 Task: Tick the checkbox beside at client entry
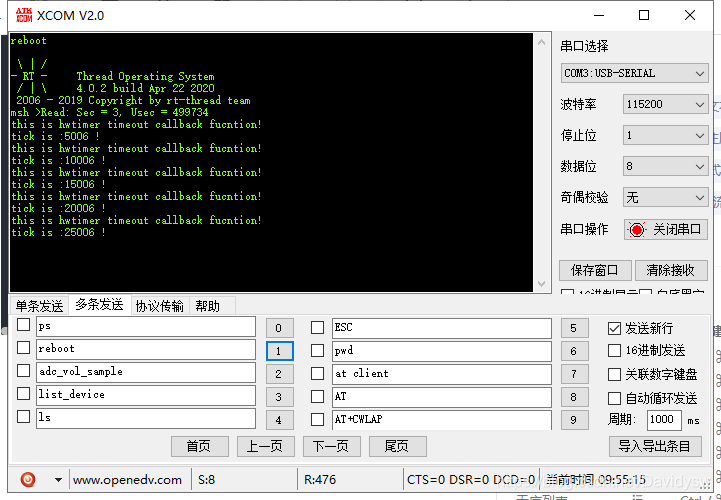click(317, 374)
